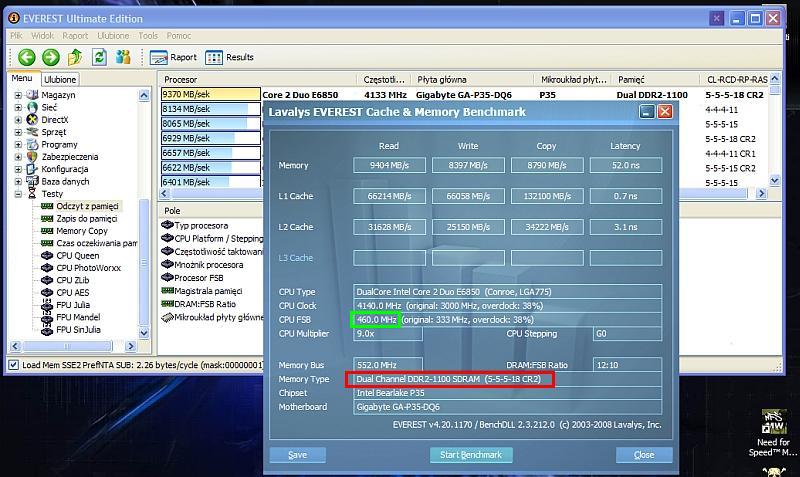Select Odczyt z pamięci benchmark
The height and width of the screenshot is (477, 800).
coord(87,206)
